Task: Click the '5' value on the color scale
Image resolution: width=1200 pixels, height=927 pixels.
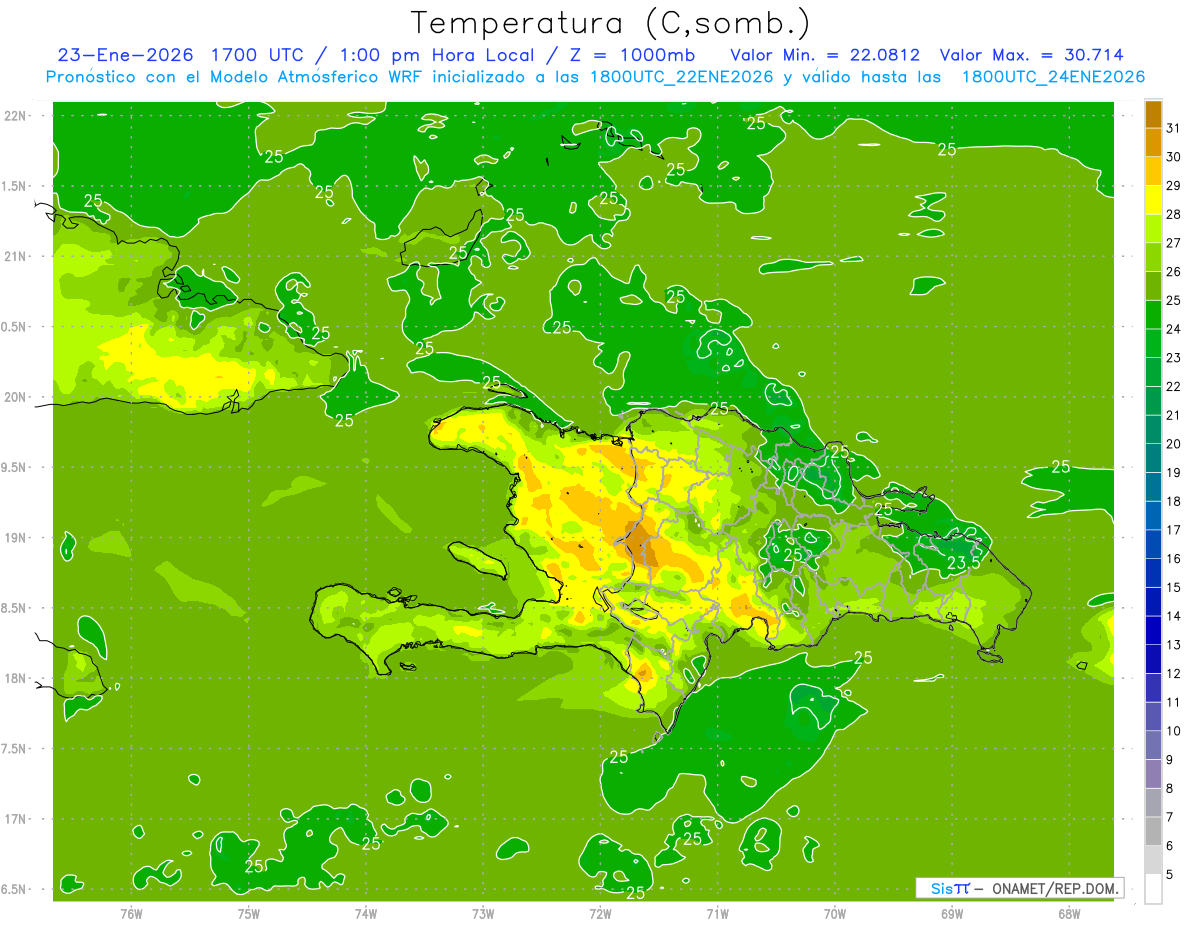Action: pyautogui.click(x=1170, y=875)
